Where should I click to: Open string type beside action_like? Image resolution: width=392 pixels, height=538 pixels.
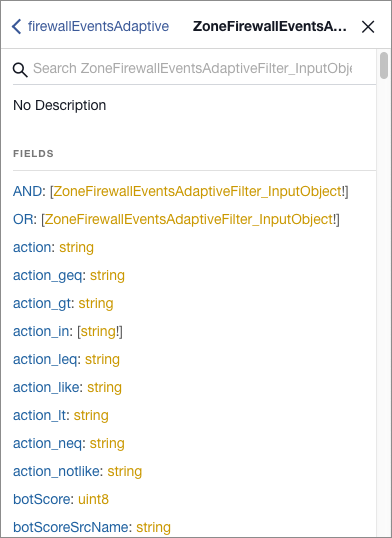[x=104, y=388]
